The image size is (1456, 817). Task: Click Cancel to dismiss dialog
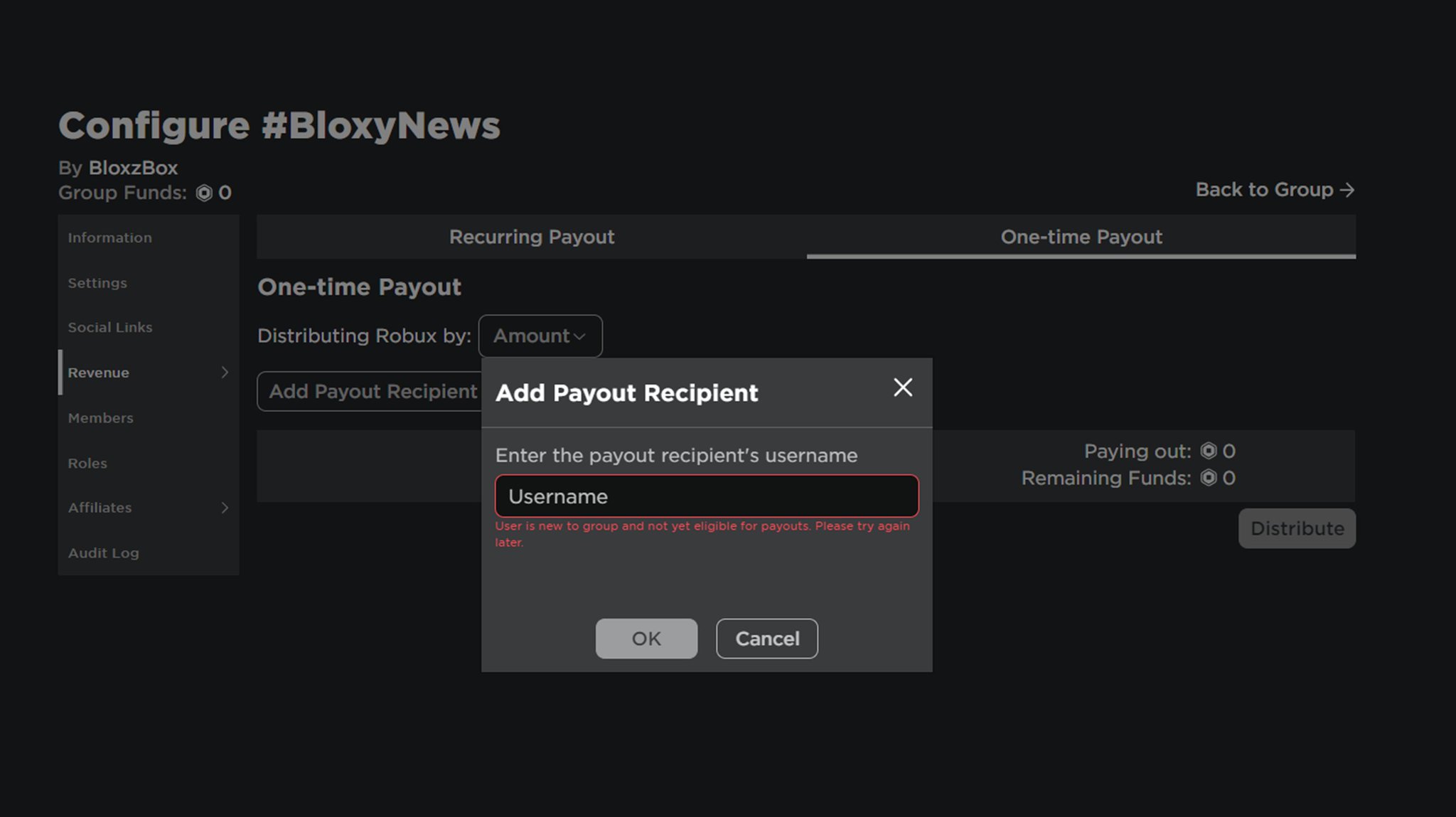point(766,638)
